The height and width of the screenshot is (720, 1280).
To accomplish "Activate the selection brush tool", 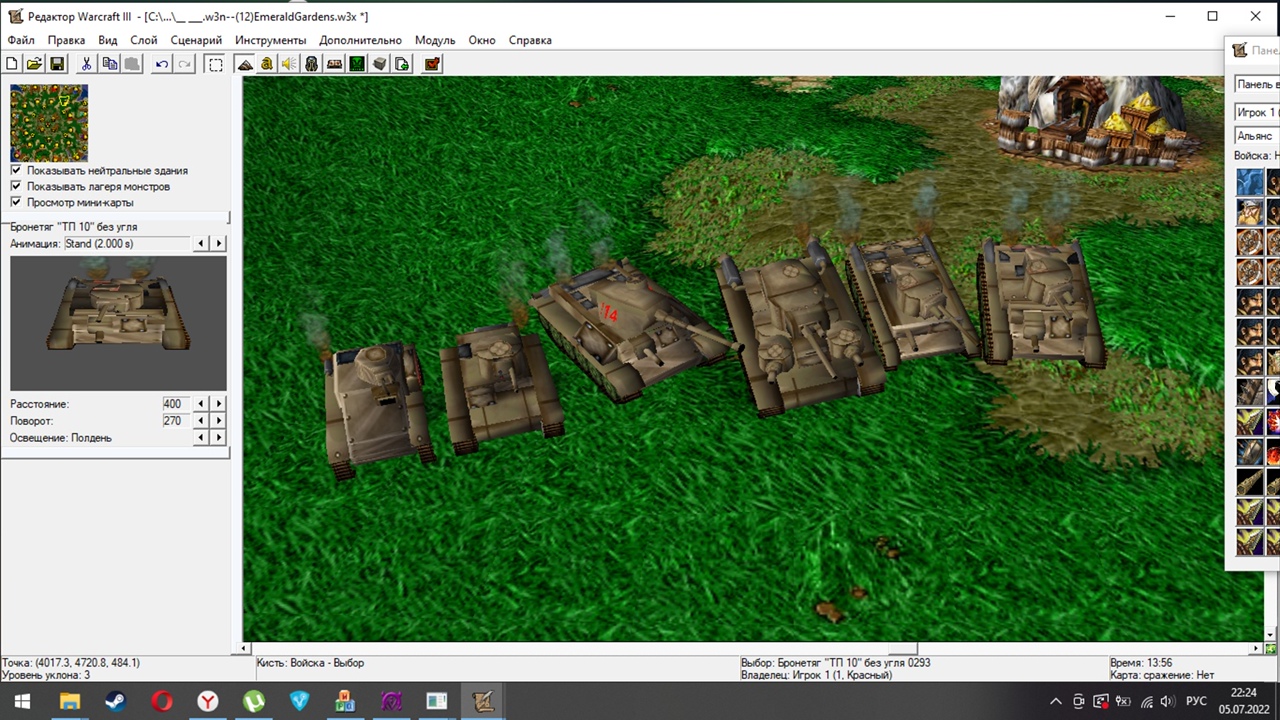I will [215, 64].
